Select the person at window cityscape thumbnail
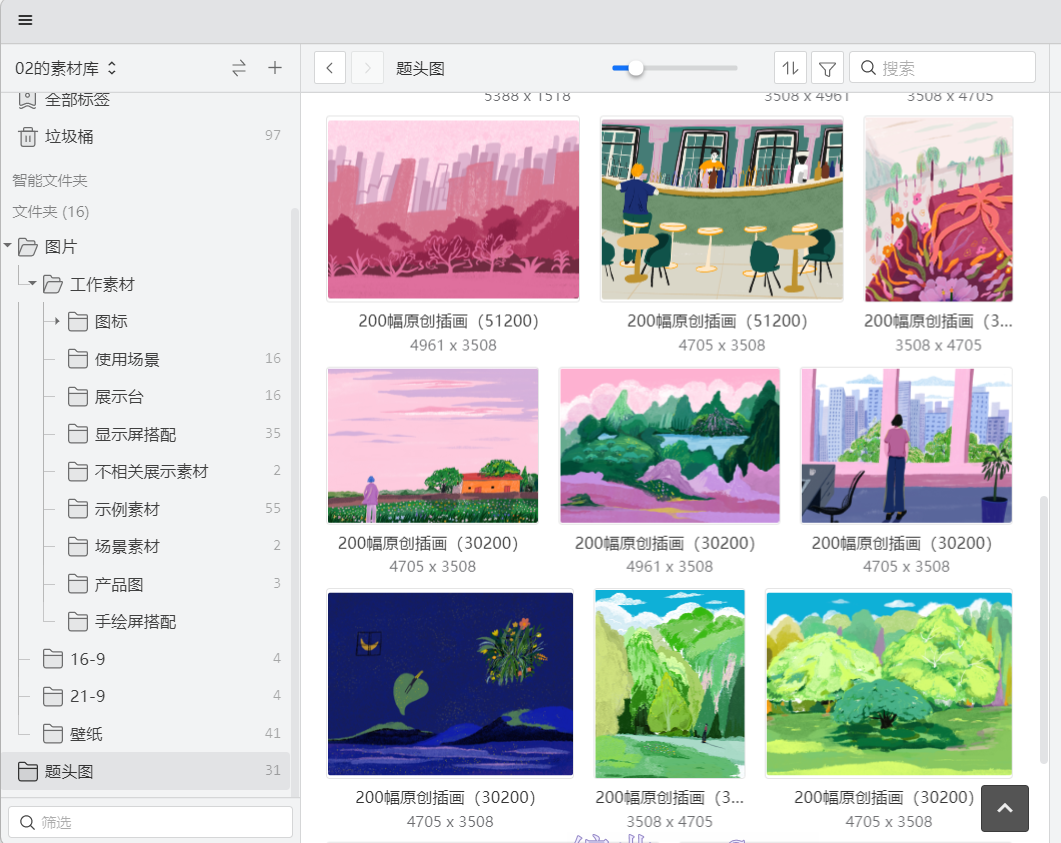1061x843 pixels. pos(907,445)
